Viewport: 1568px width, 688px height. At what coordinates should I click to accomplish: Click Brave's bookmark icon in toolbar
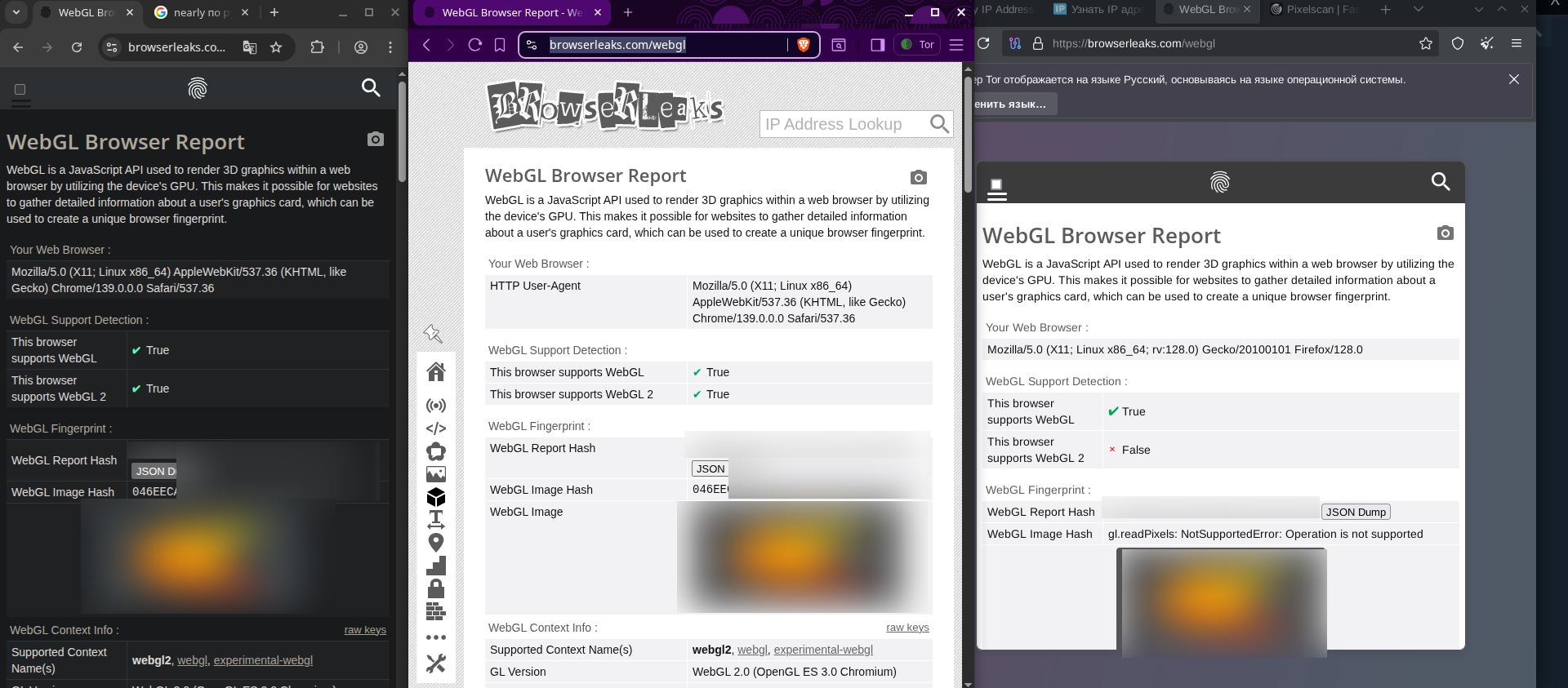[x=500, y=45]
